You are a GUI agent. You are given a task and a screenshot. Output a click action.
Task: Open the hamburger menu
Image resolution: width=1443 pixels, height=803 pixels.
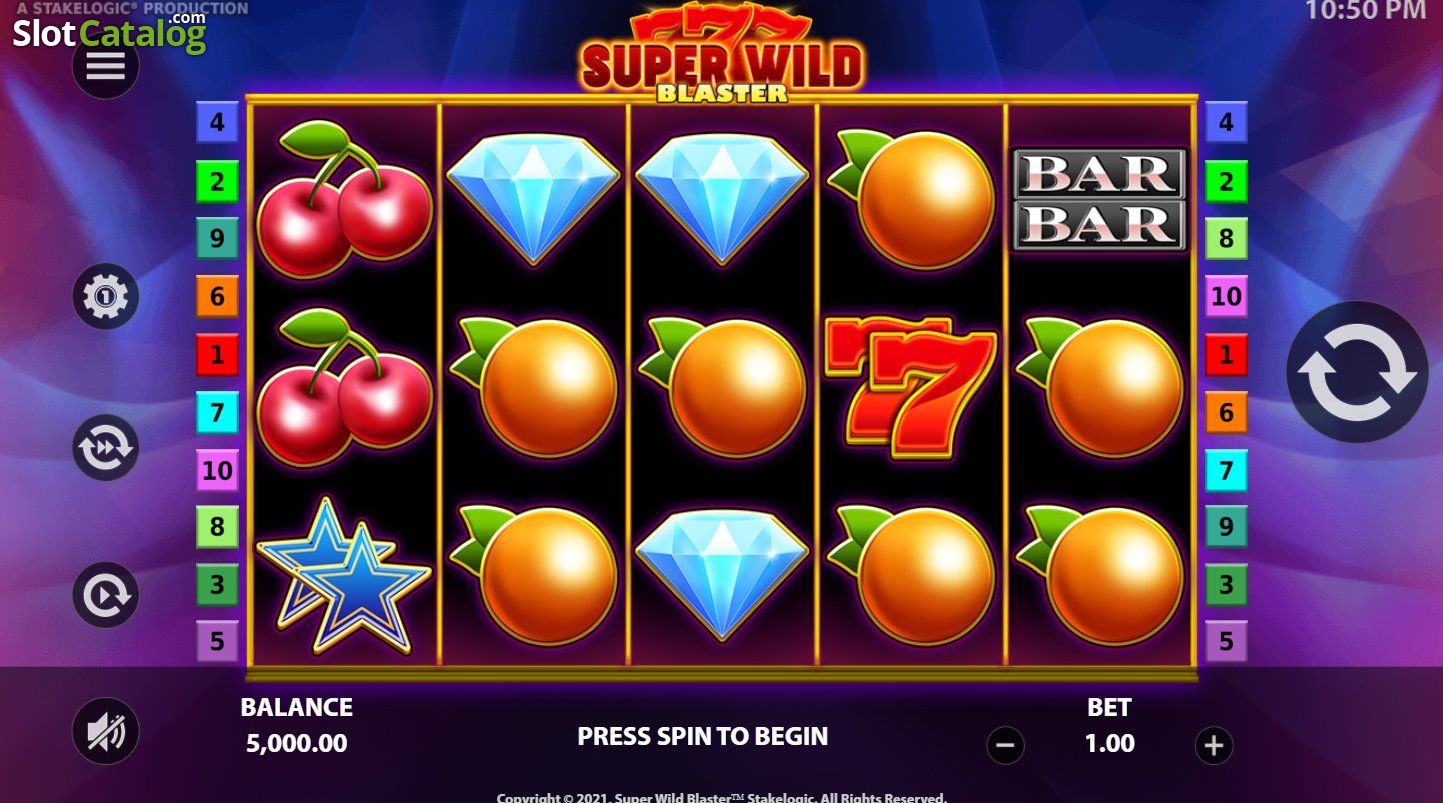(106, 66)
